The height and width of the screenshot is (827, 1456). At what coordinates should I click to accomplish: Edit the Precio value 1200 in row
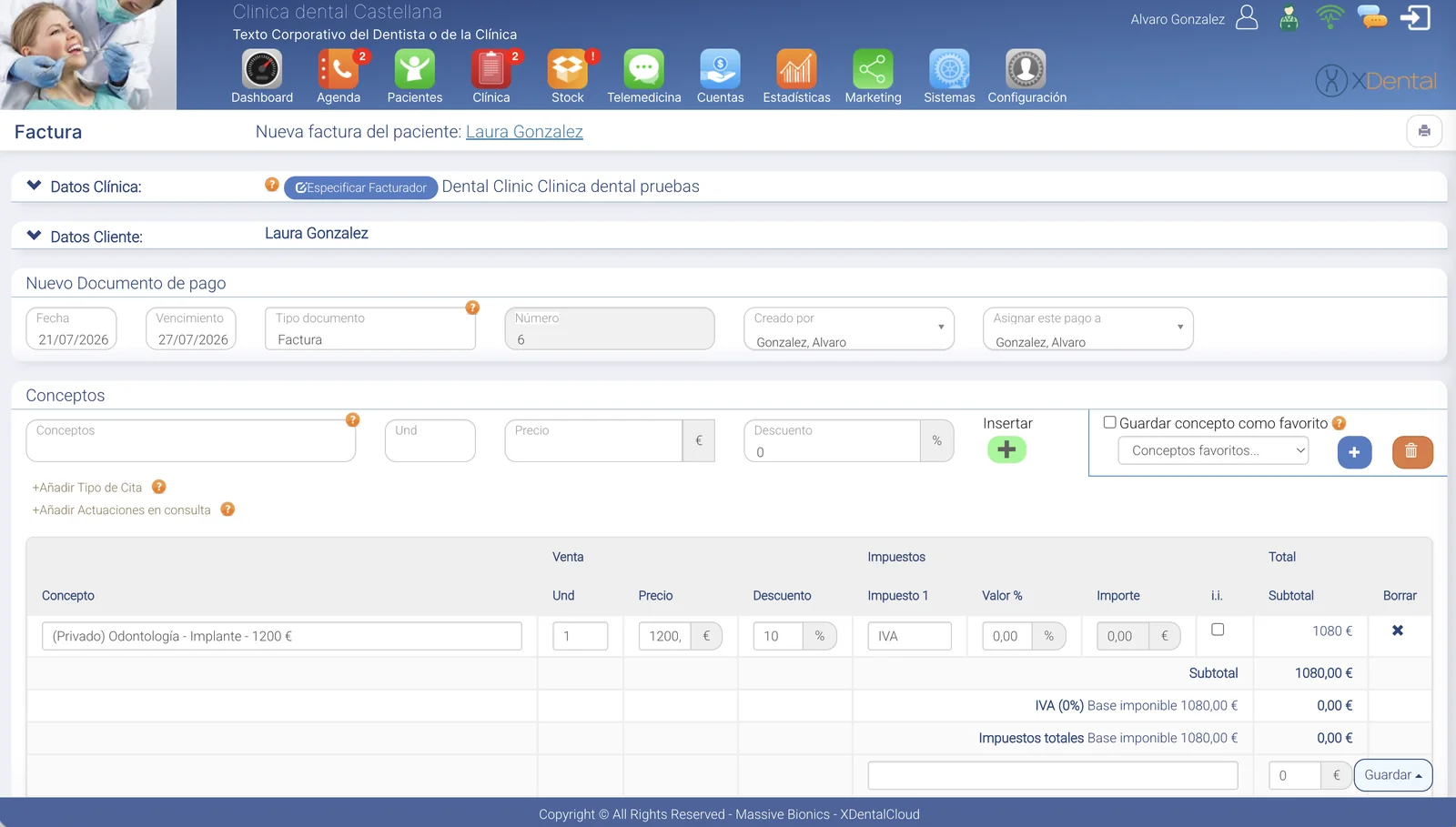pyautogui.click(x=664, y=636)
